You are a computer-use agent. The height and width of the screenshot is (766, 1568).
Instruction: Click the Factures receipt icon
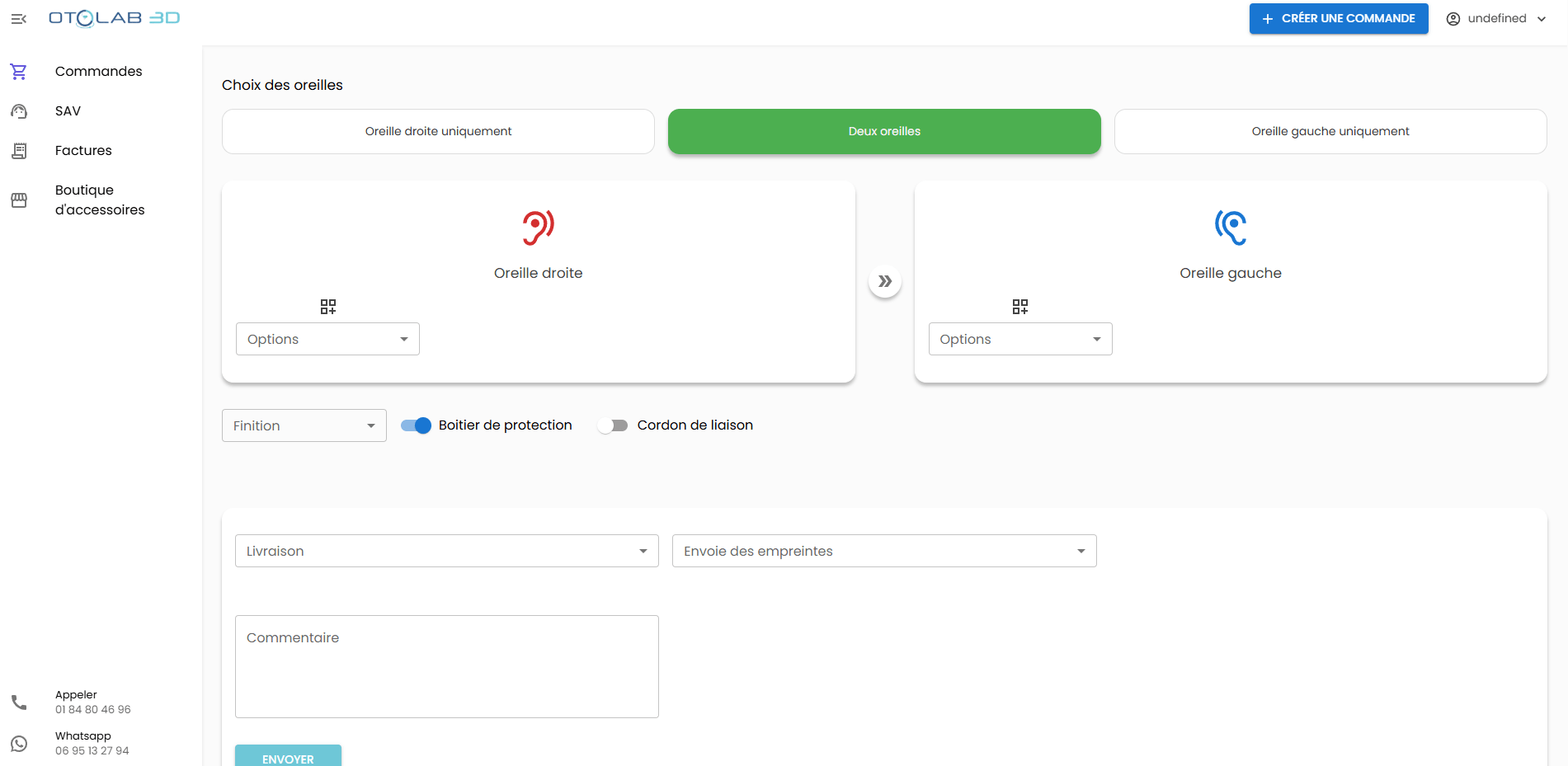19,151
